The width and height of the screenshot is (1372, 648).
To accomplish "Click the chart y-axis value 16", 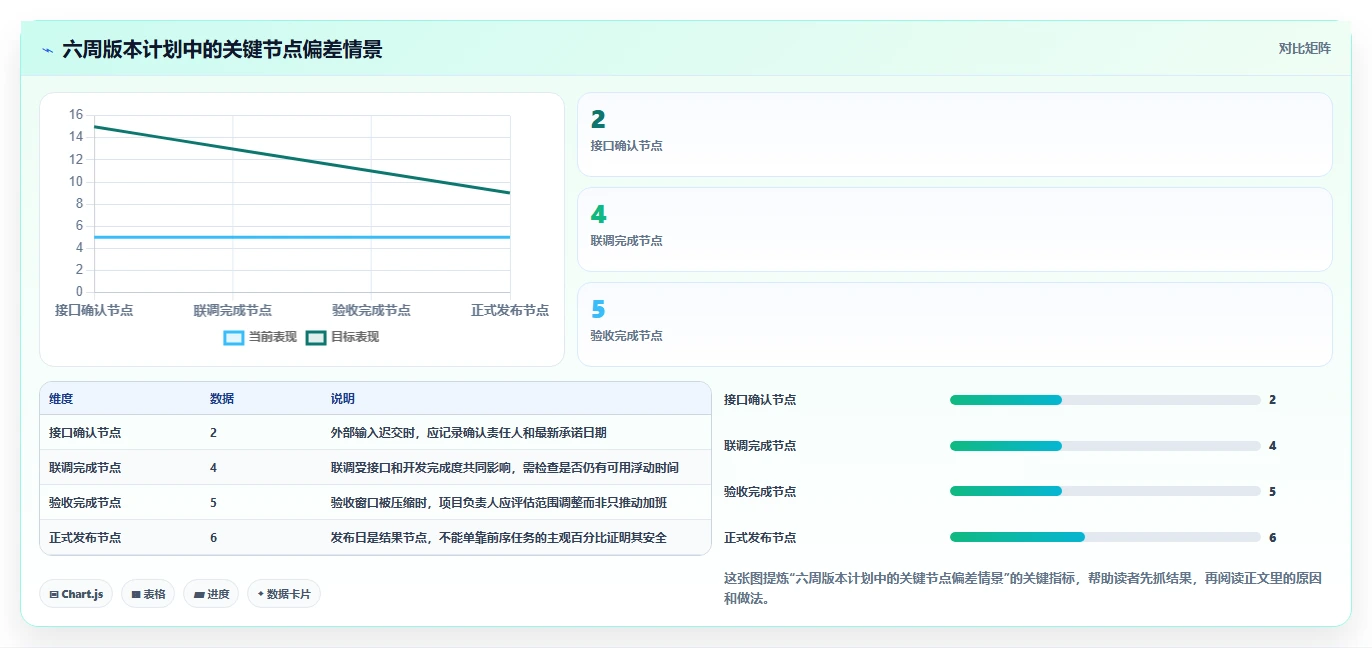I will pos(76,115).
